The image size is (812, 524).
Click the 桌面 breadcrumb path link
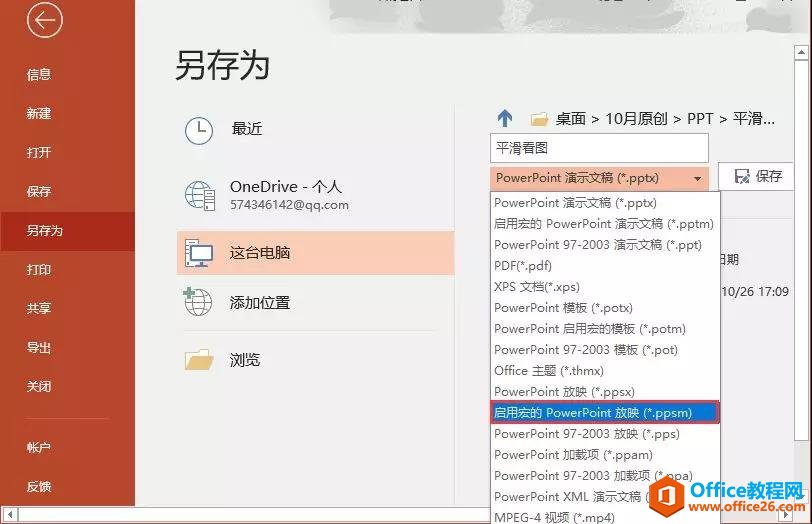[570, 119]
